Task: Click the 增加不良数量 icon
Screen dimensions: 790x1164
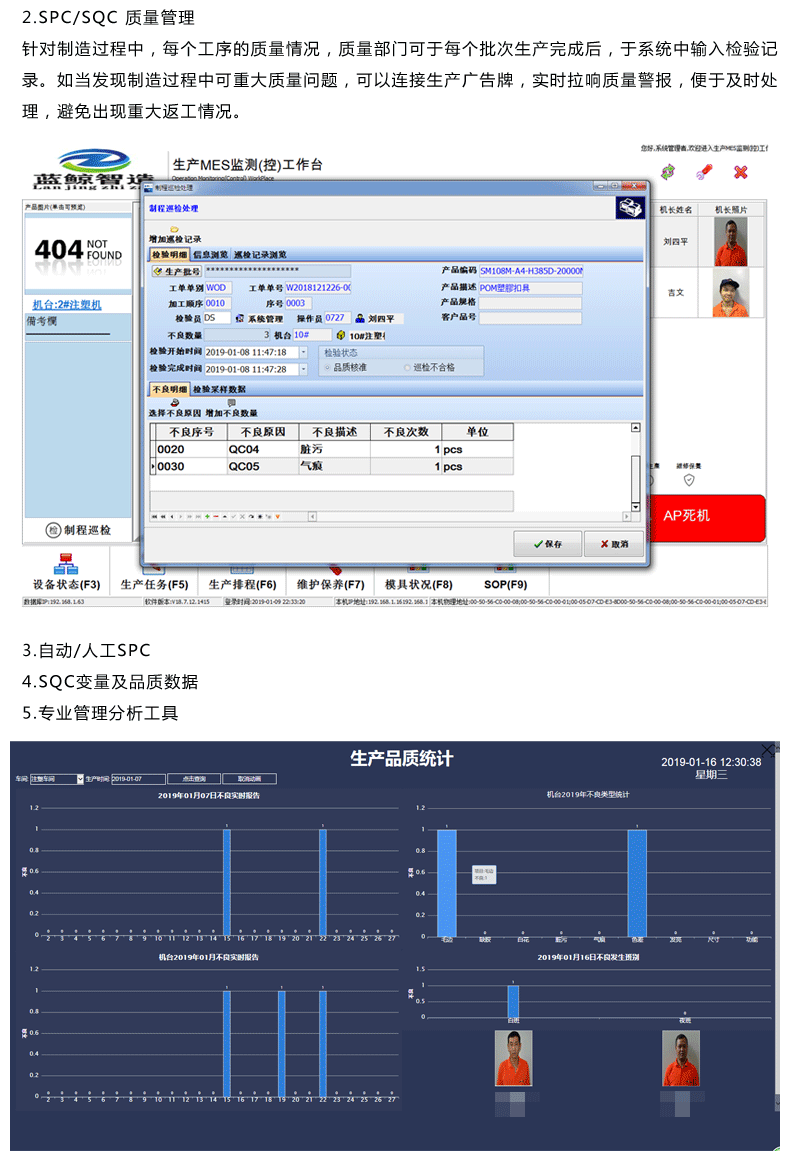Action: point(231,402)
